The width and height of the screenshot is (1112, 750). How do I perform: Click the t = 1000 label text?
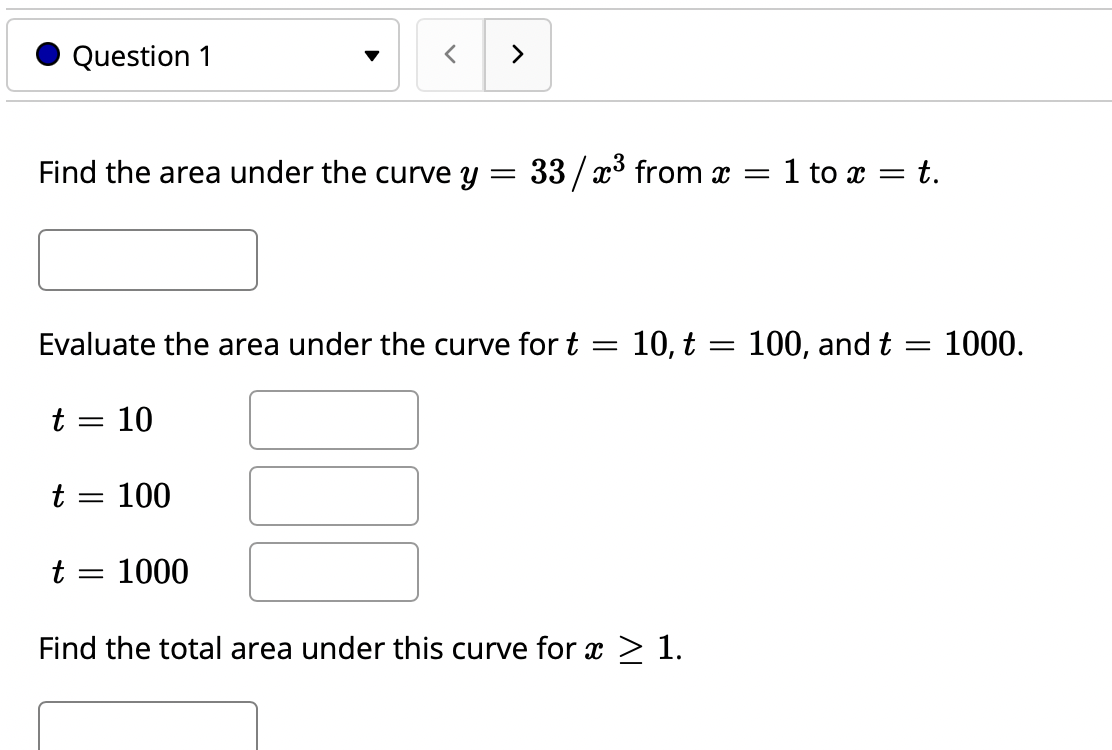pyautogui.click(x=120, y=571)
